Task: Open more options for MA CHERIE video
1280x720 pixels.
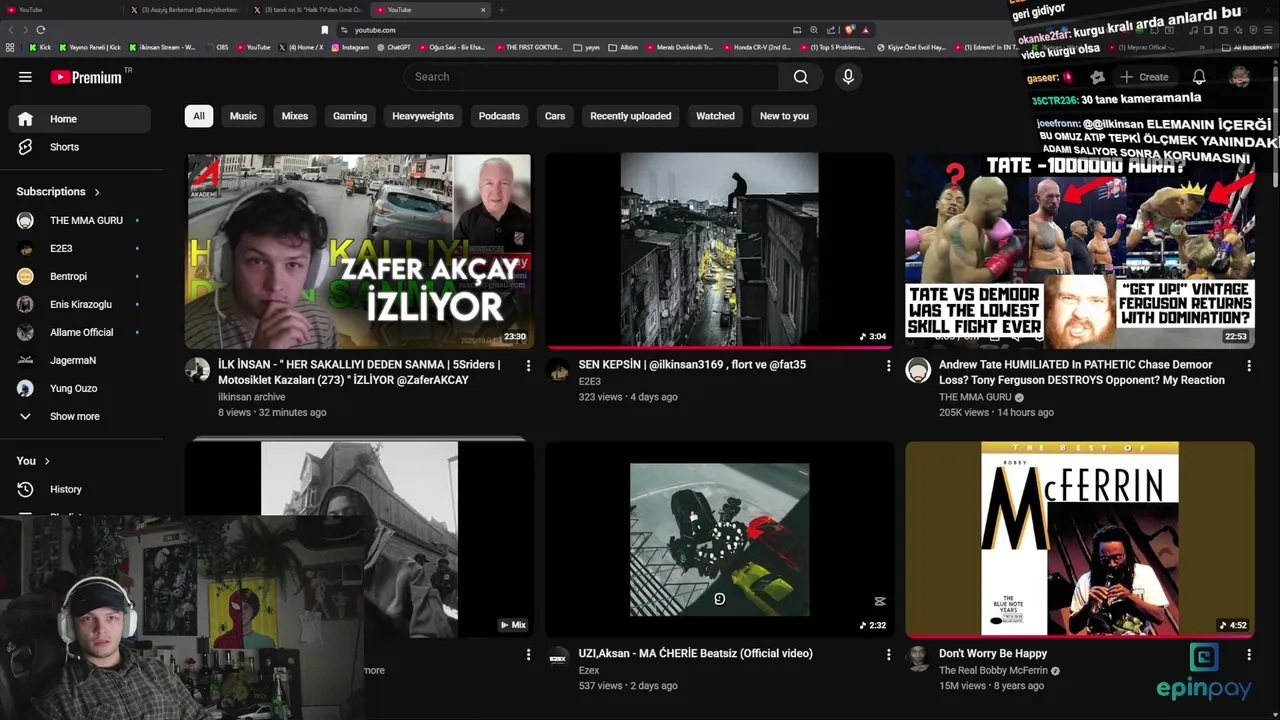Action: click(x=888, y=654)
